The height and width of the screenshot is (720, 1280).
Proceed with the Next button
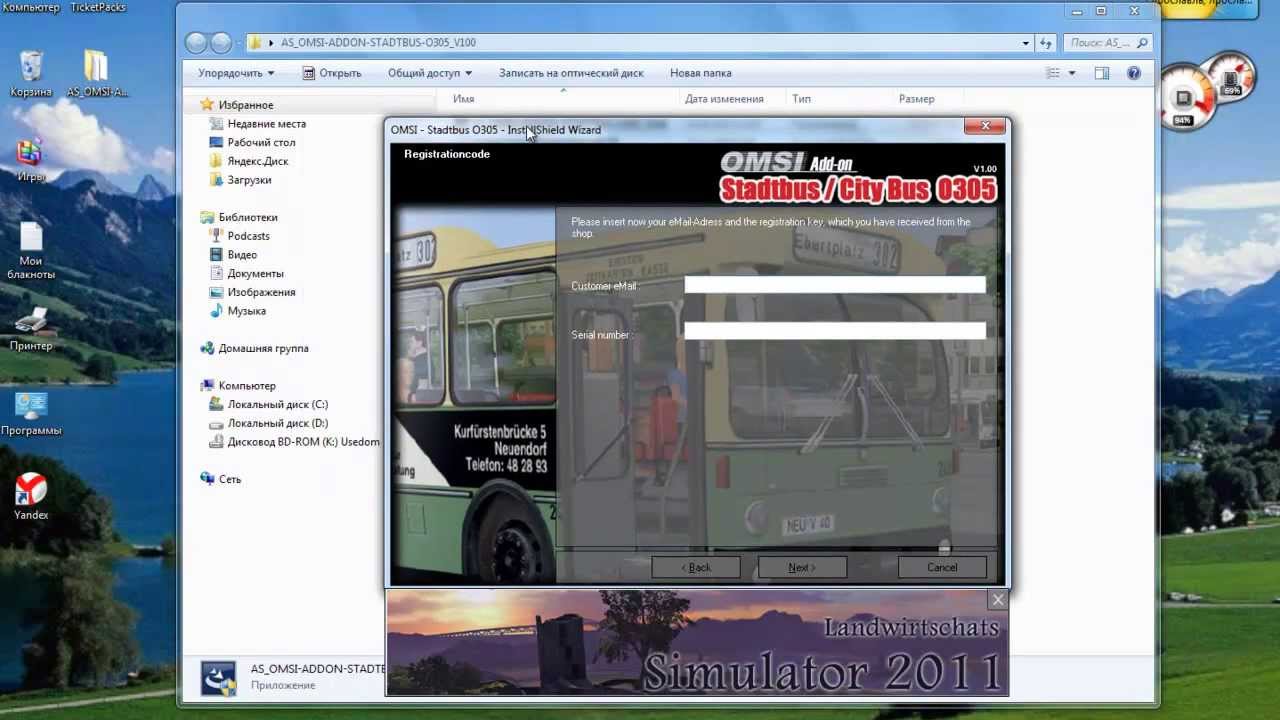click(x=802, y=567)
